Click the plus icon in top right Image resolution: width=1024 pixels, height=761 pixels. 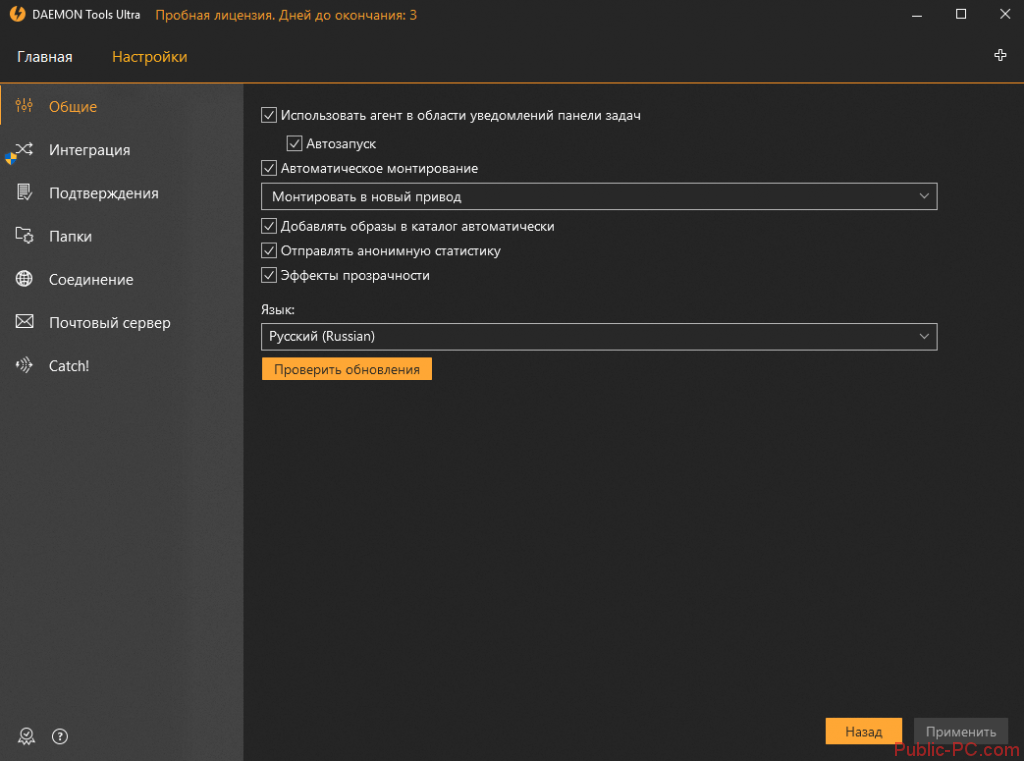coord(1000,56)
